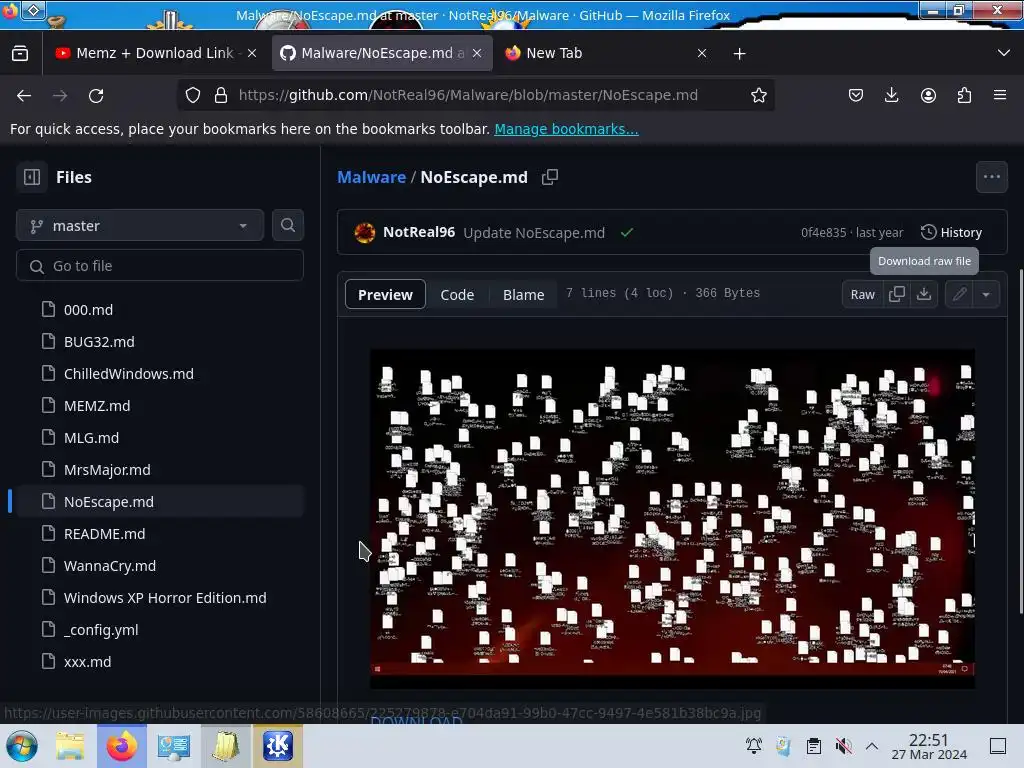Open MEMZ.md in the file tree
Image resolution: width=1024 pixels, height=768 pixels.
tap(160, 406)
